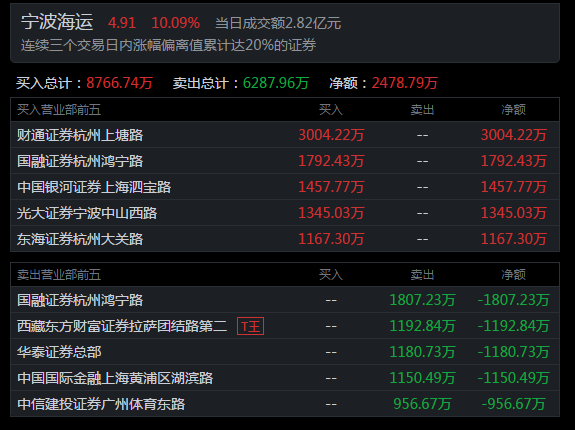Click 净额 column header in the sell table
The height and width of the screenshot is (430, 575).
pyautogui.click(x=513, y=275)
